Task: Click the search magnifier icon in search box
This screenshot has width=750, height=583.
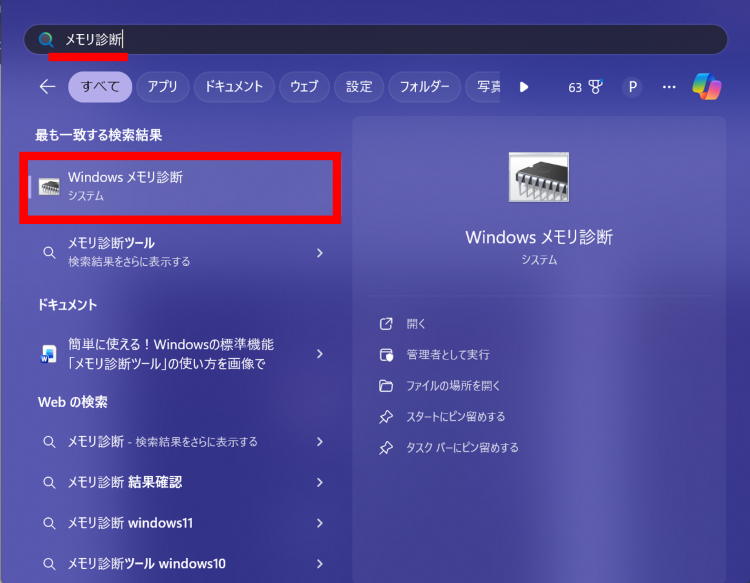Action: pos(46,39)
